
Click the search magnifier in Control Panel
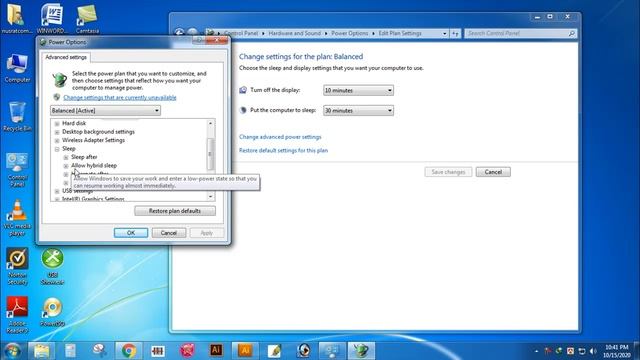[571, 33]
